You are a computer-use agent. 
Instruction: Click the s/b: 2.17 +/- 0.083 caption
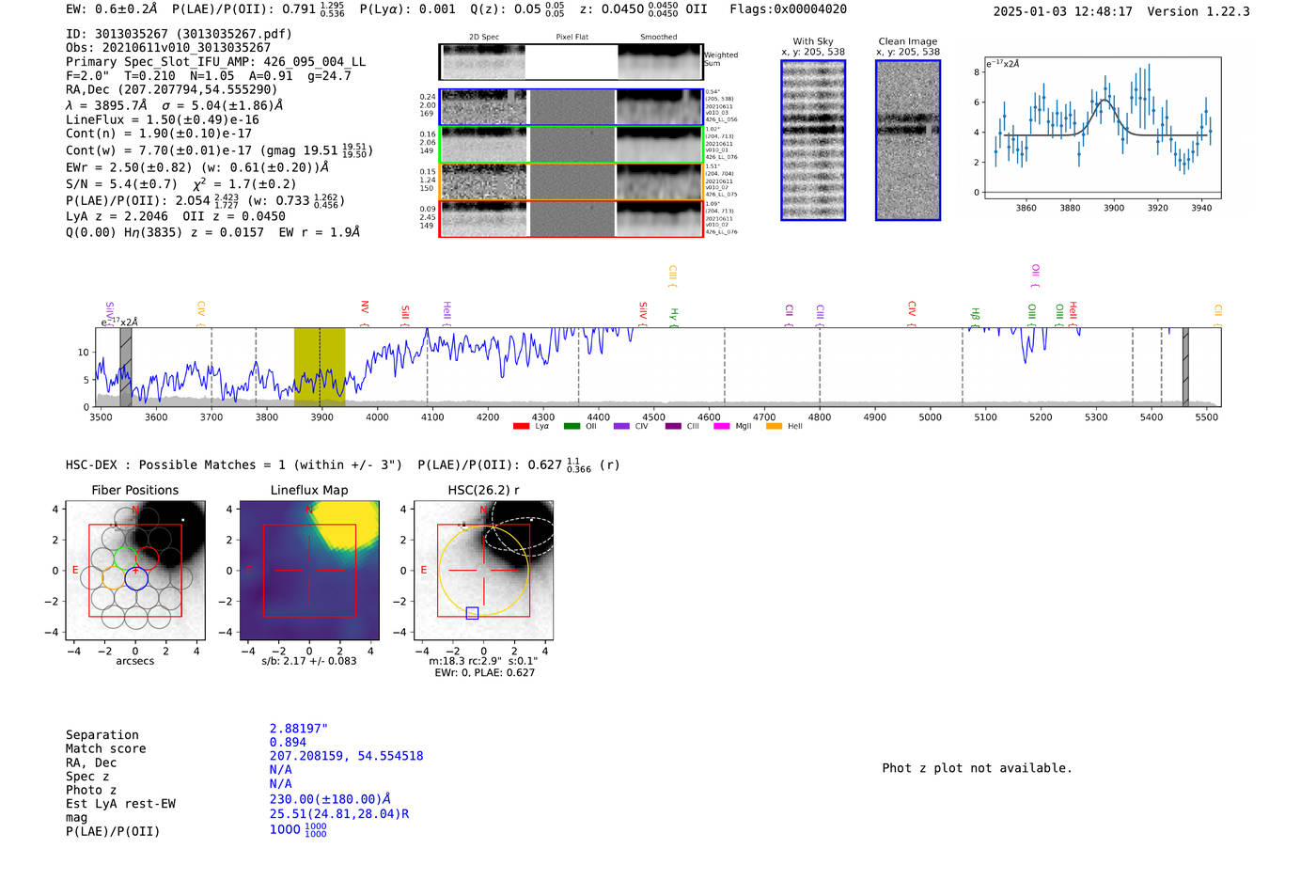(309, 661)
